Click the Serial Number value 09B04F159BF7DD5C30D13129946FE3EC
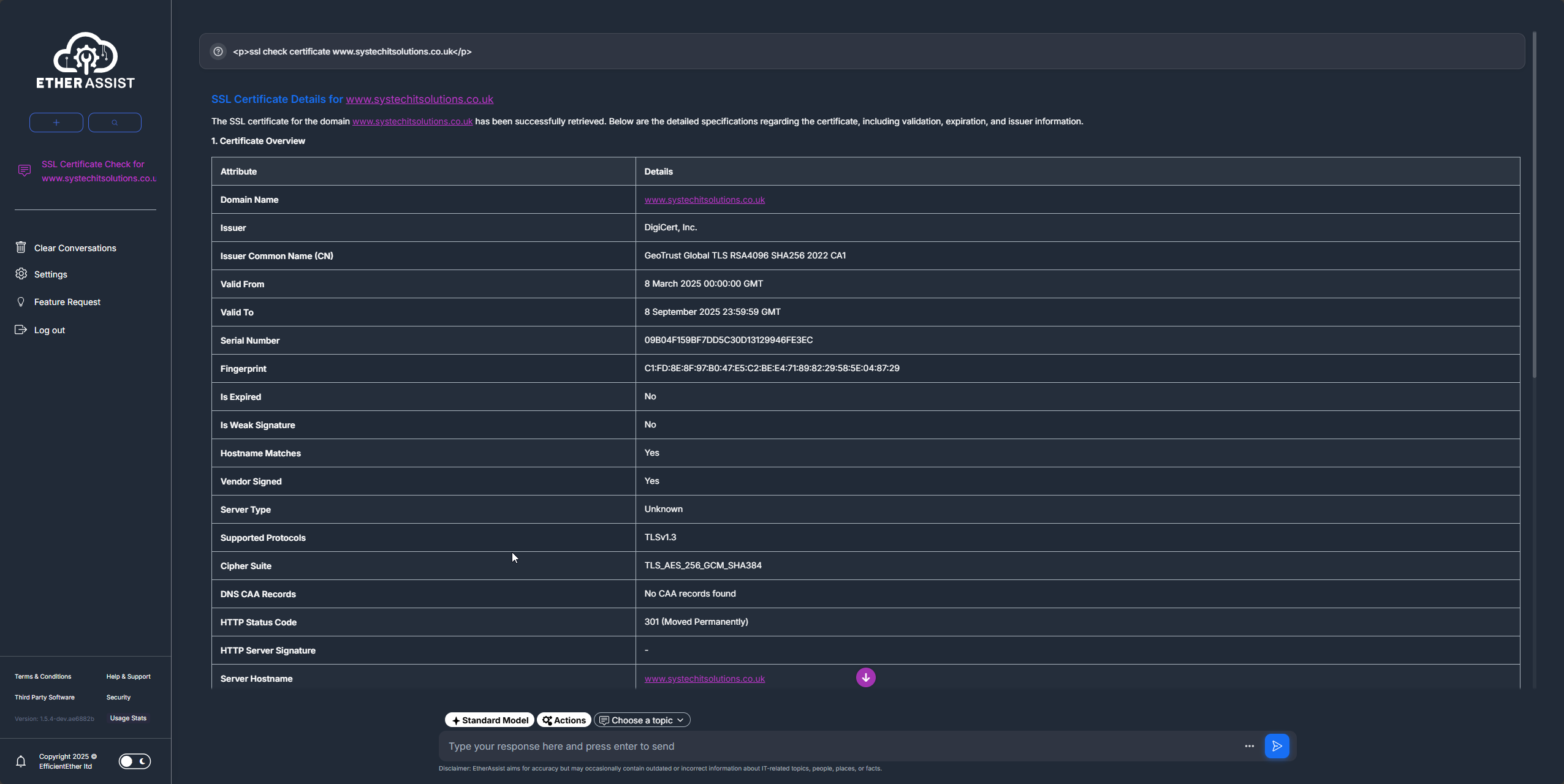The width and height of the screenshot is (1564, 784). point(729,340)
